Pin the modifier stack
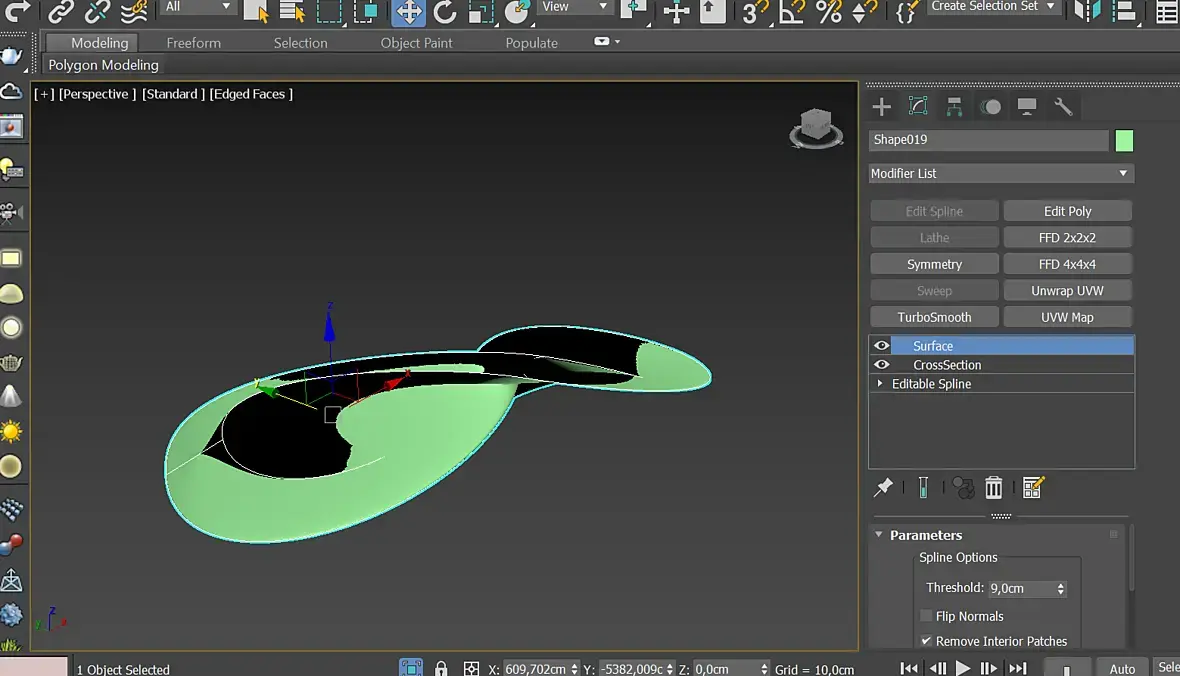 [x=883, y=487]
